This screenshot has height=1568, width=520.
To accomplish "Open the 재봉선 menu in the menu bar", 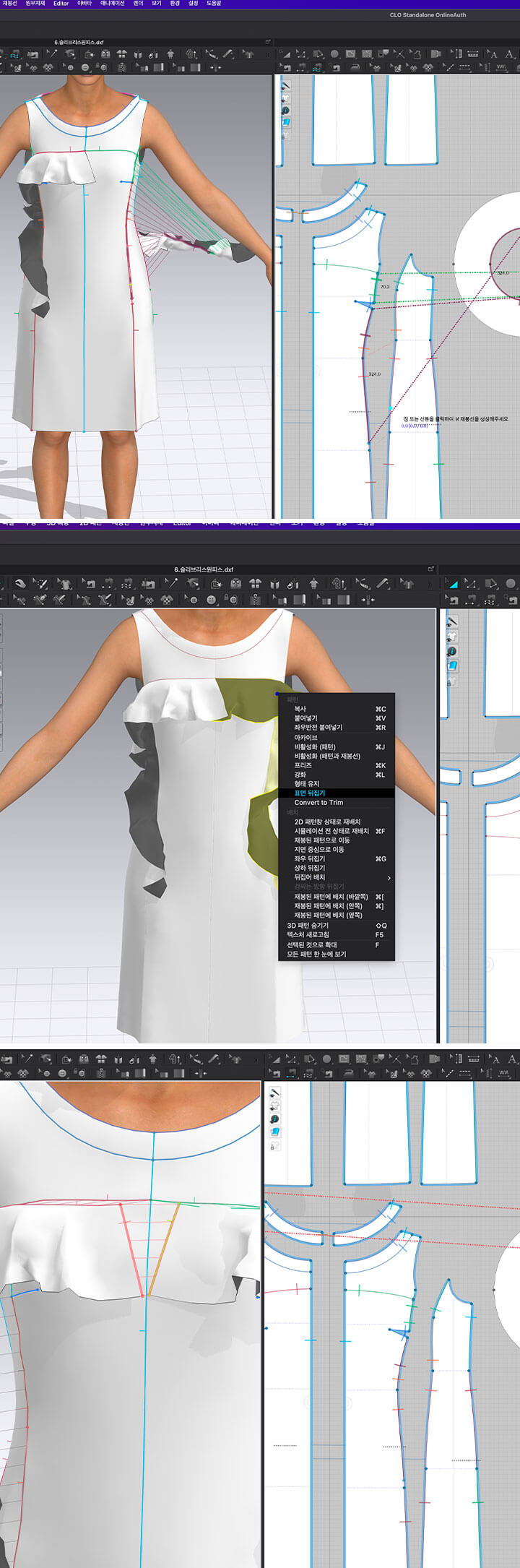I will click(9, 4).
